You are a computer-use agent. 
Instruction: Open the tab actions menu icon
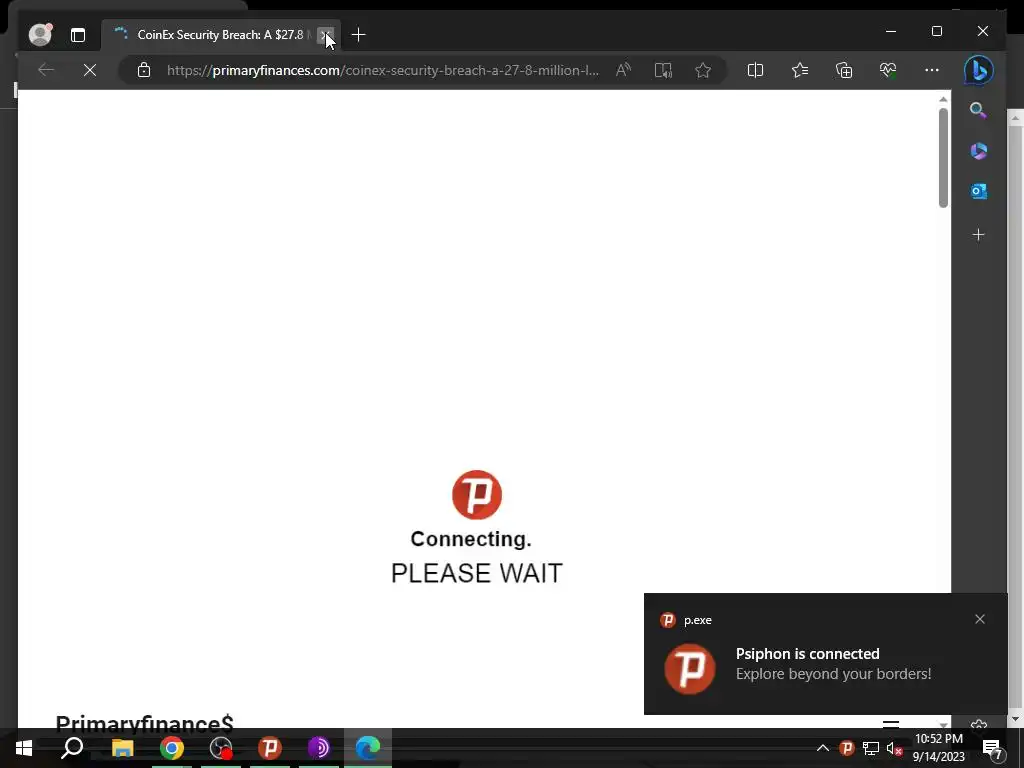(x=78, y=35)
